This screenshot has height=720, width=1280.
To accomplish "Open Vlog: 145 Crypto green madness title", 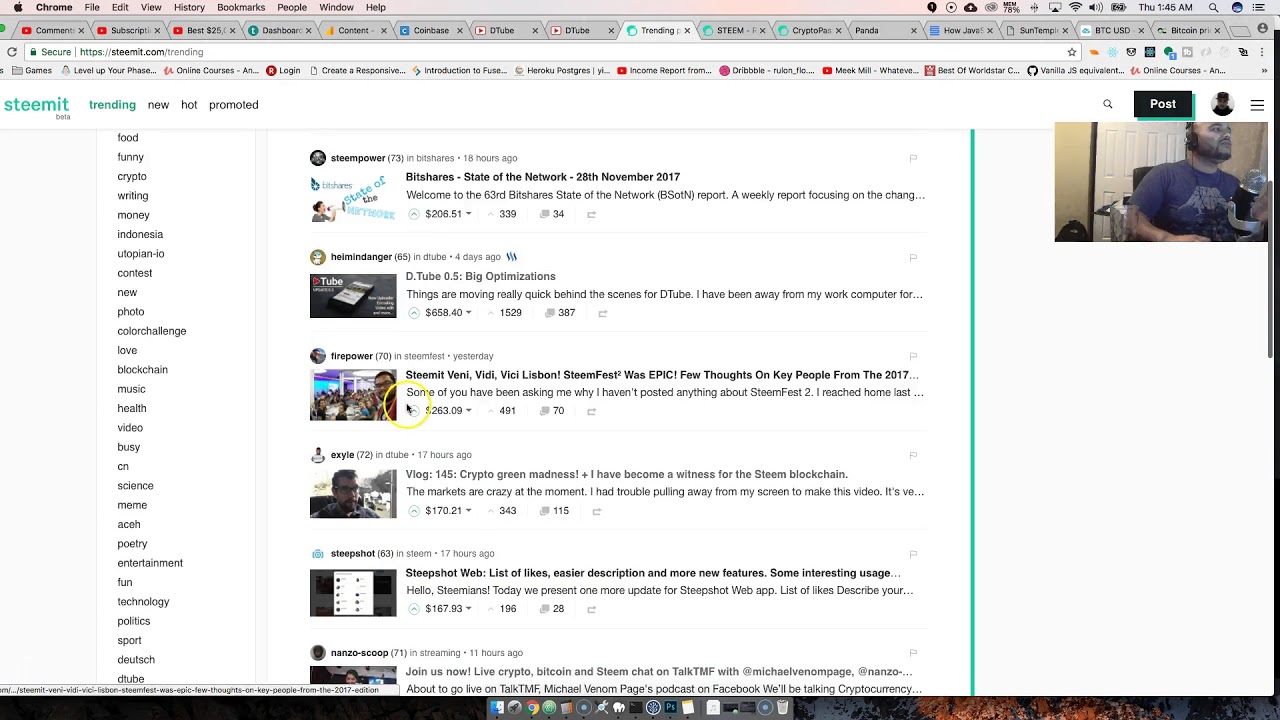I will (x=626, y=474).
